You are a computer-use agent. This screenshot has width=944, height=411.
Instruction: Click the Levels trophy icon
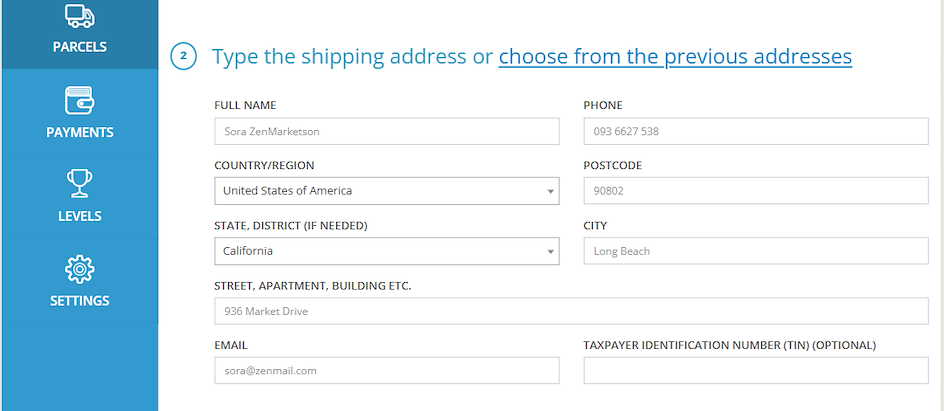tap(79, 184)
